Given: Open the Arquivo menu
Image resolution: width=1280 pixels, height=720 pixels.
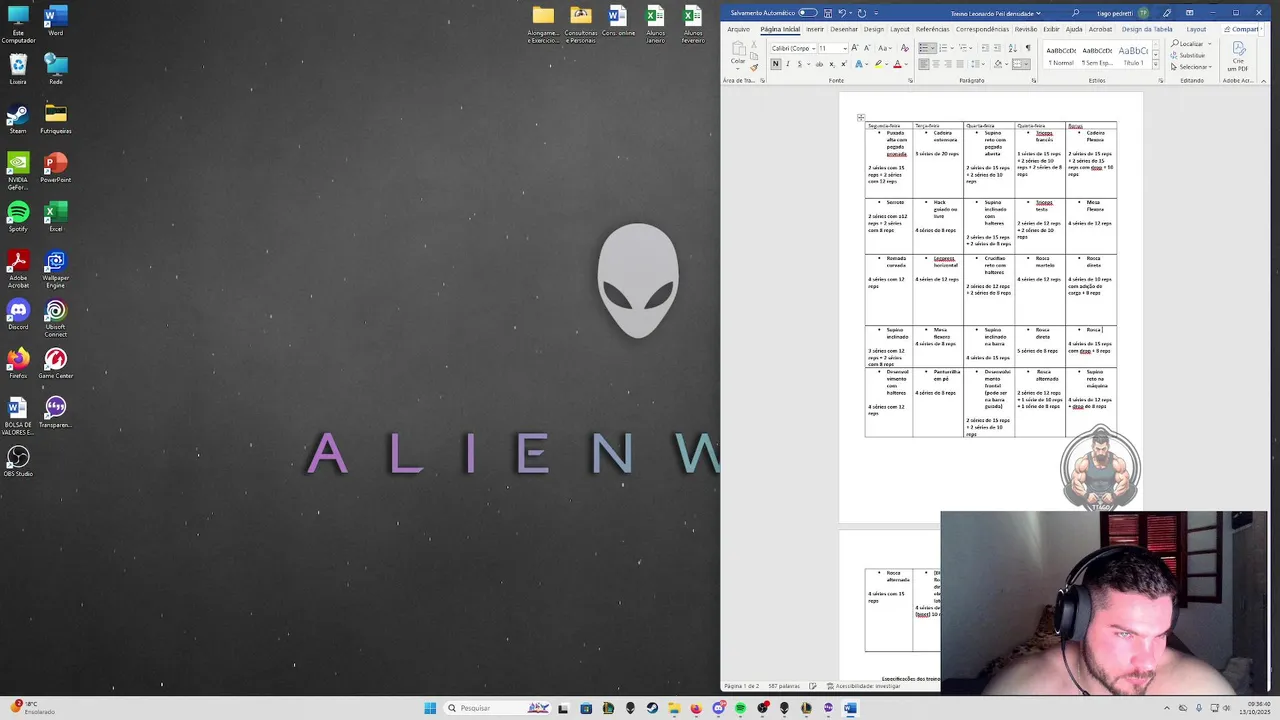Looking at the screenshot, I should click(x=739, y=29).
